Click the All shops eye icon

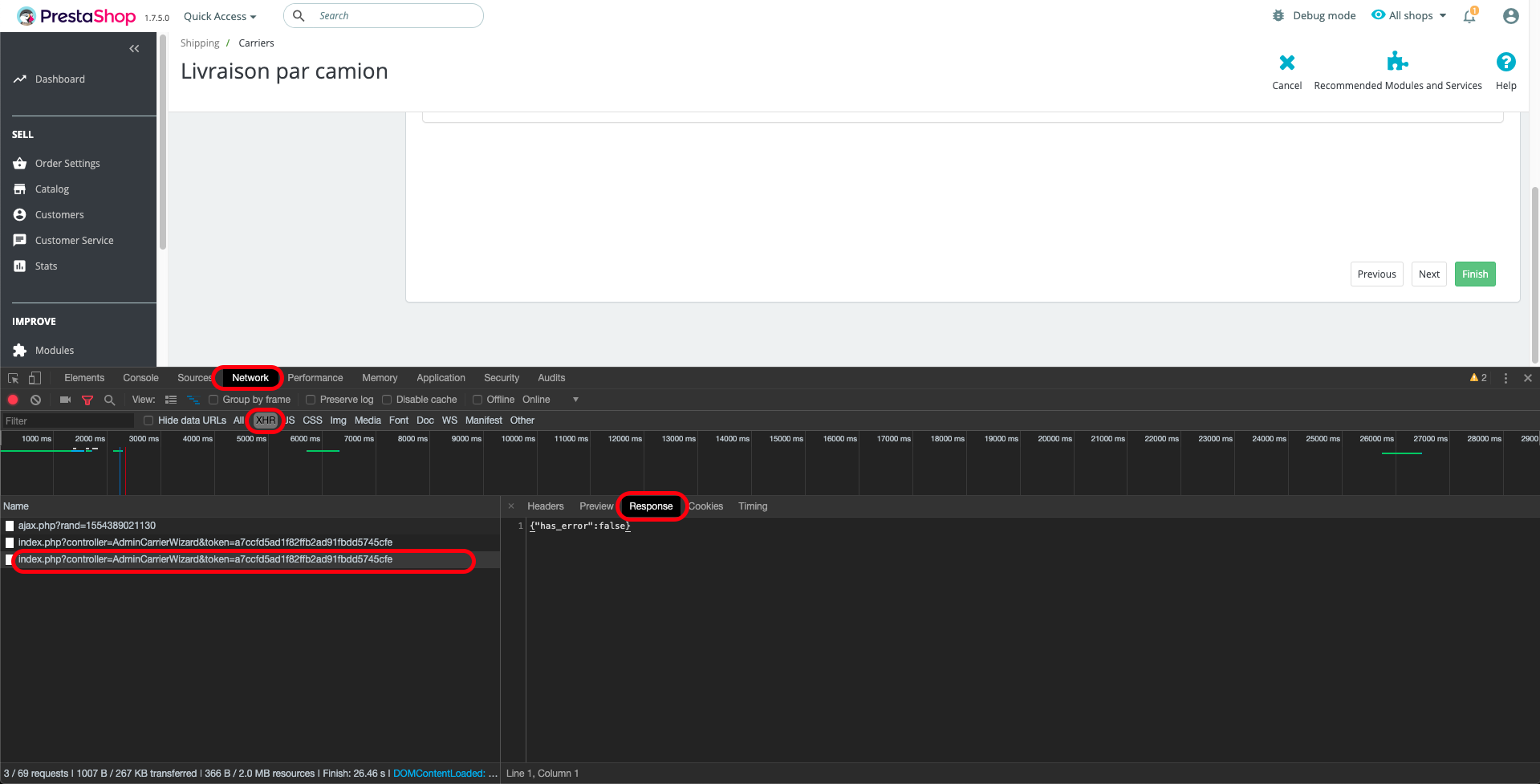1378,14
